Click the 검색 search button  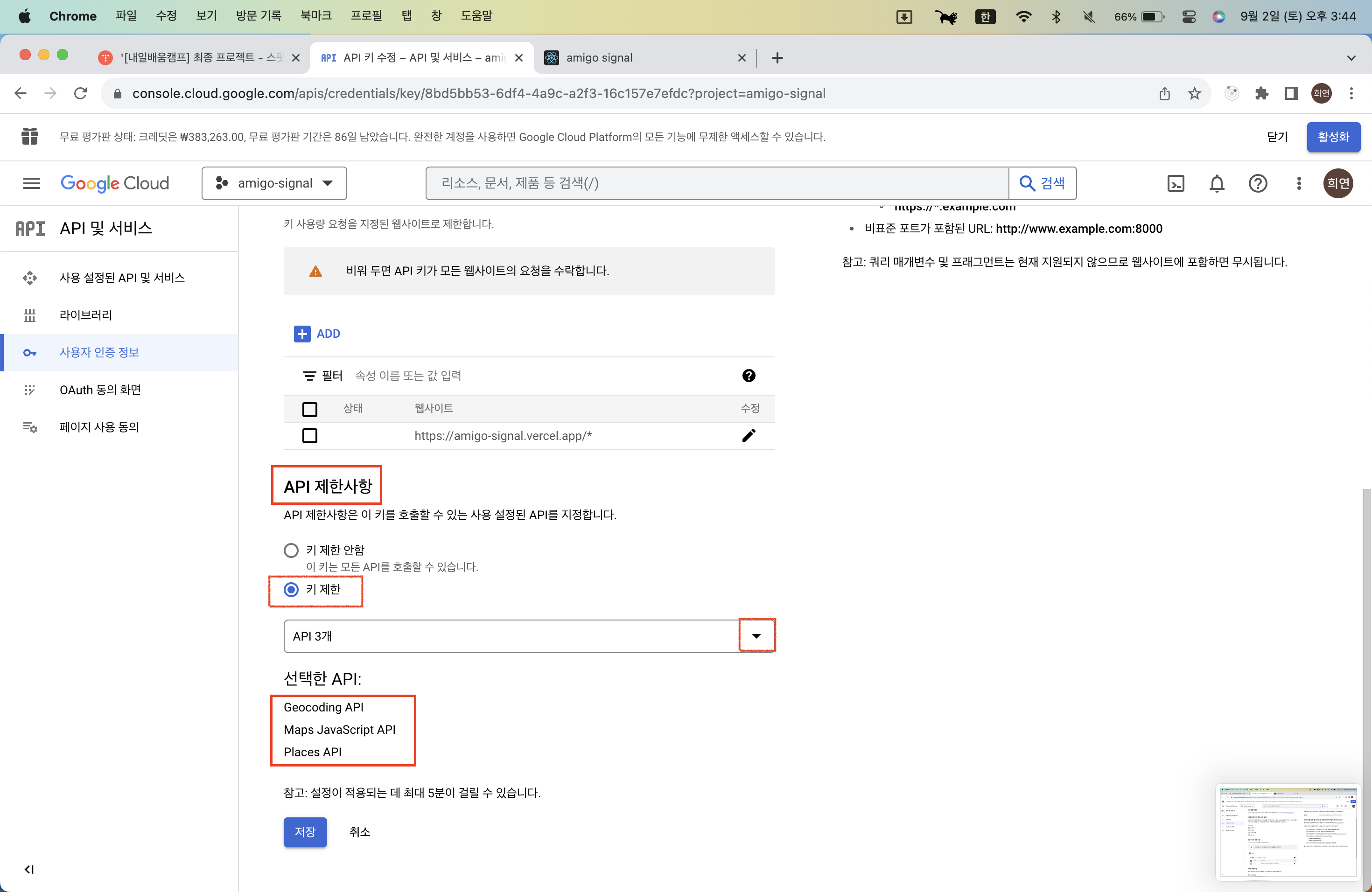pyautogui.click(x=1042, y=183)
